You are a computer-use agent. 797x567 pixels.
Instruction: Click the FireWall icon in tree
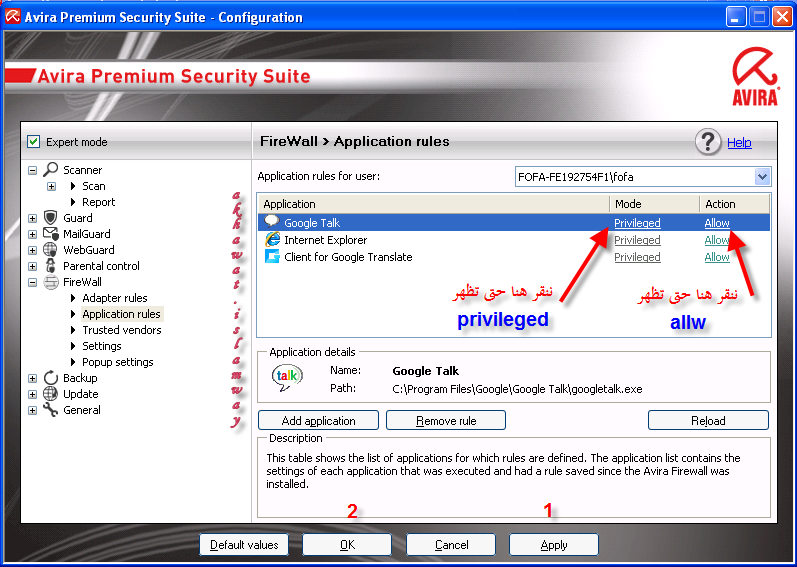pos(51,282)
